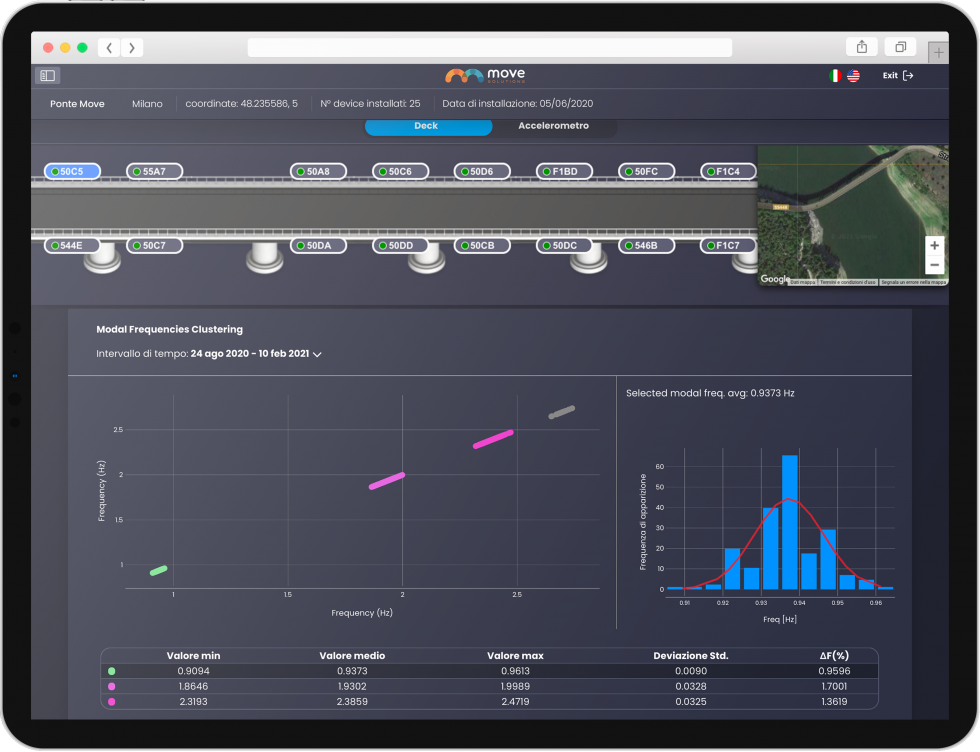Viewport: 980px width, 752px height.
Task: Go back with browser back arrow
Action: [x=109, y=48]
